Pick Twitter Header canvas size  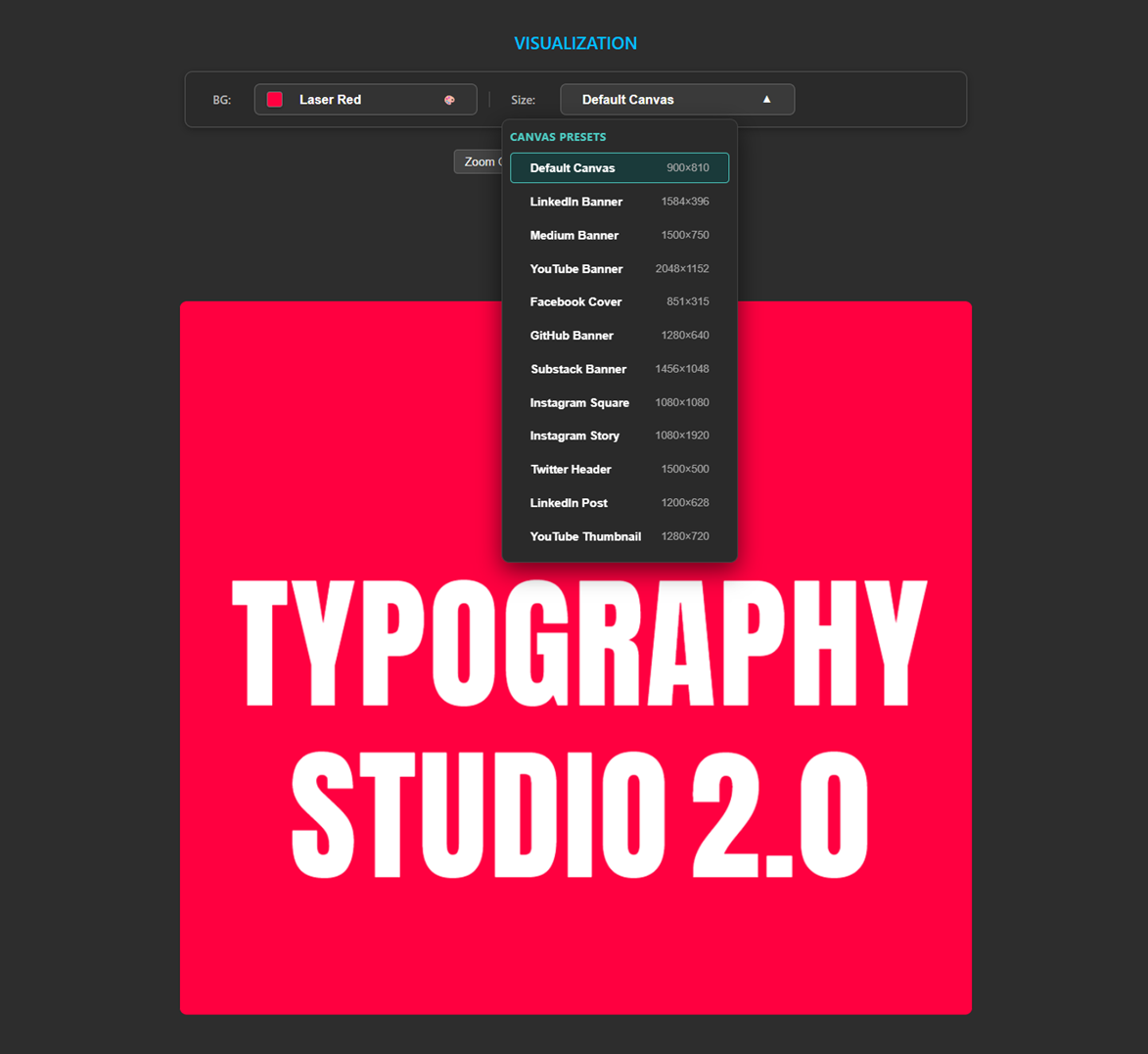click(x=619, y=469)
